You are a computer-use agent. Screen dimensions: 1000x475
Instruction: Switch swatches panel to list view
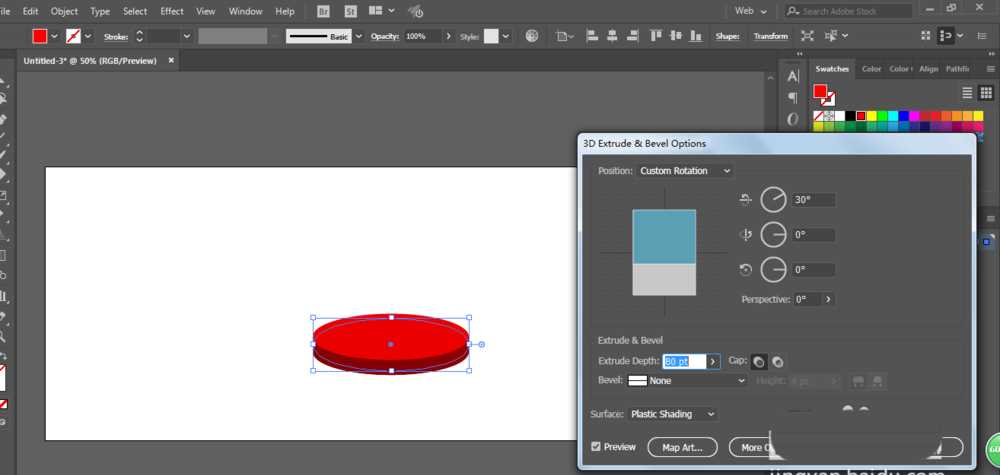(x=967, y=92)
